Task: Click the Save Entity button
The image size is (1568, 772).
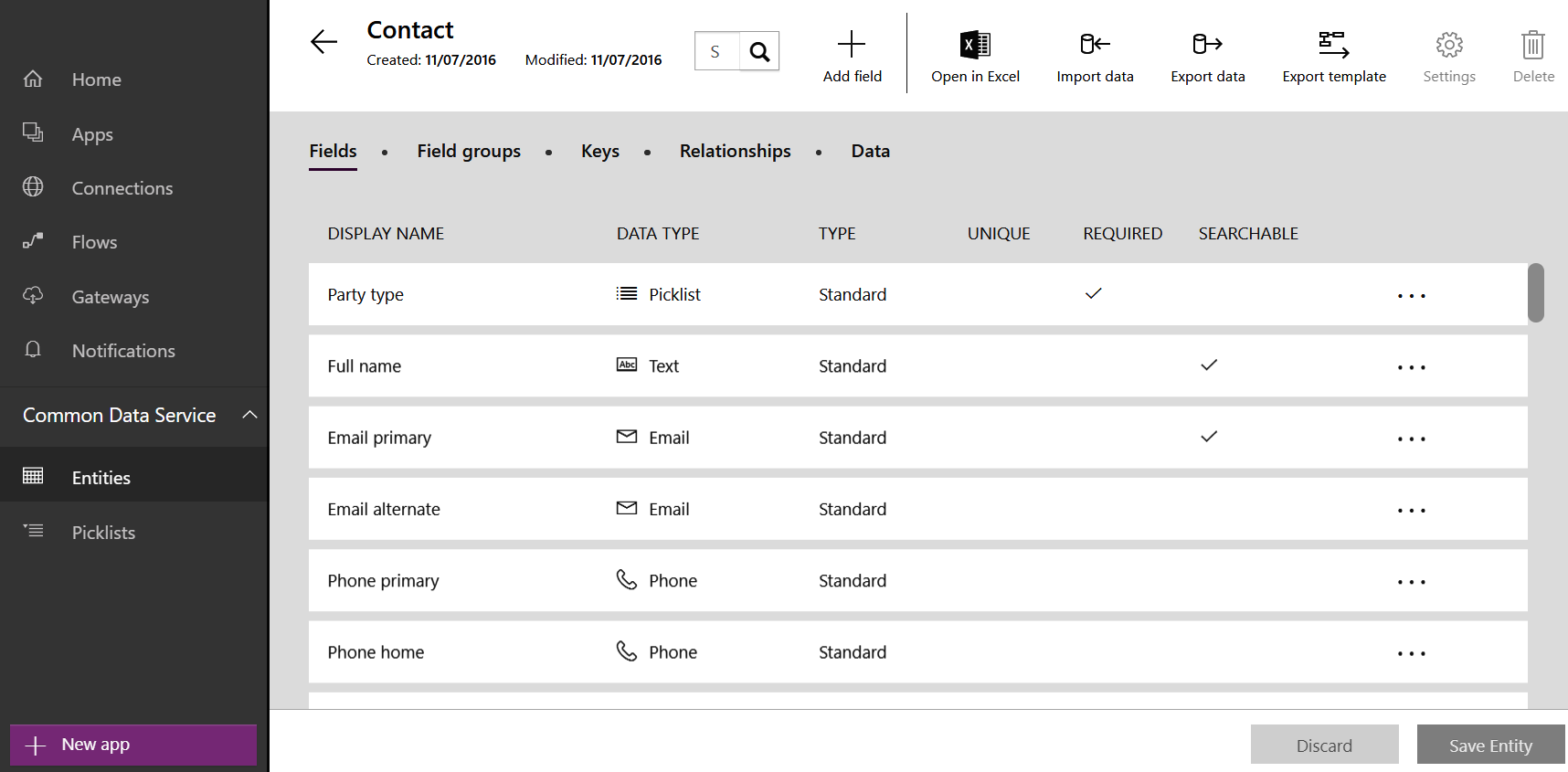Action: pyautogui.click(x=1490, y=745)
